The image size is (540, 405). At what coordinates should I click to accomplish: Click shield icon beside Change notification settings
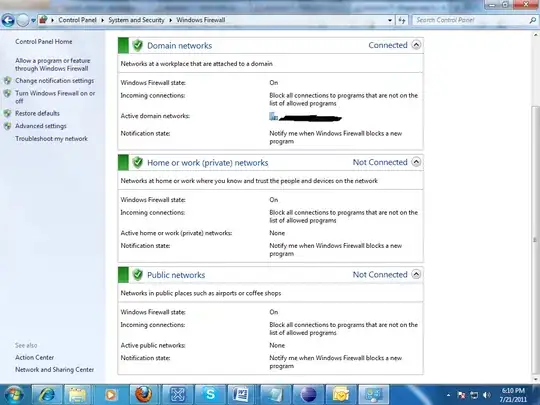(x=8, y=81)
